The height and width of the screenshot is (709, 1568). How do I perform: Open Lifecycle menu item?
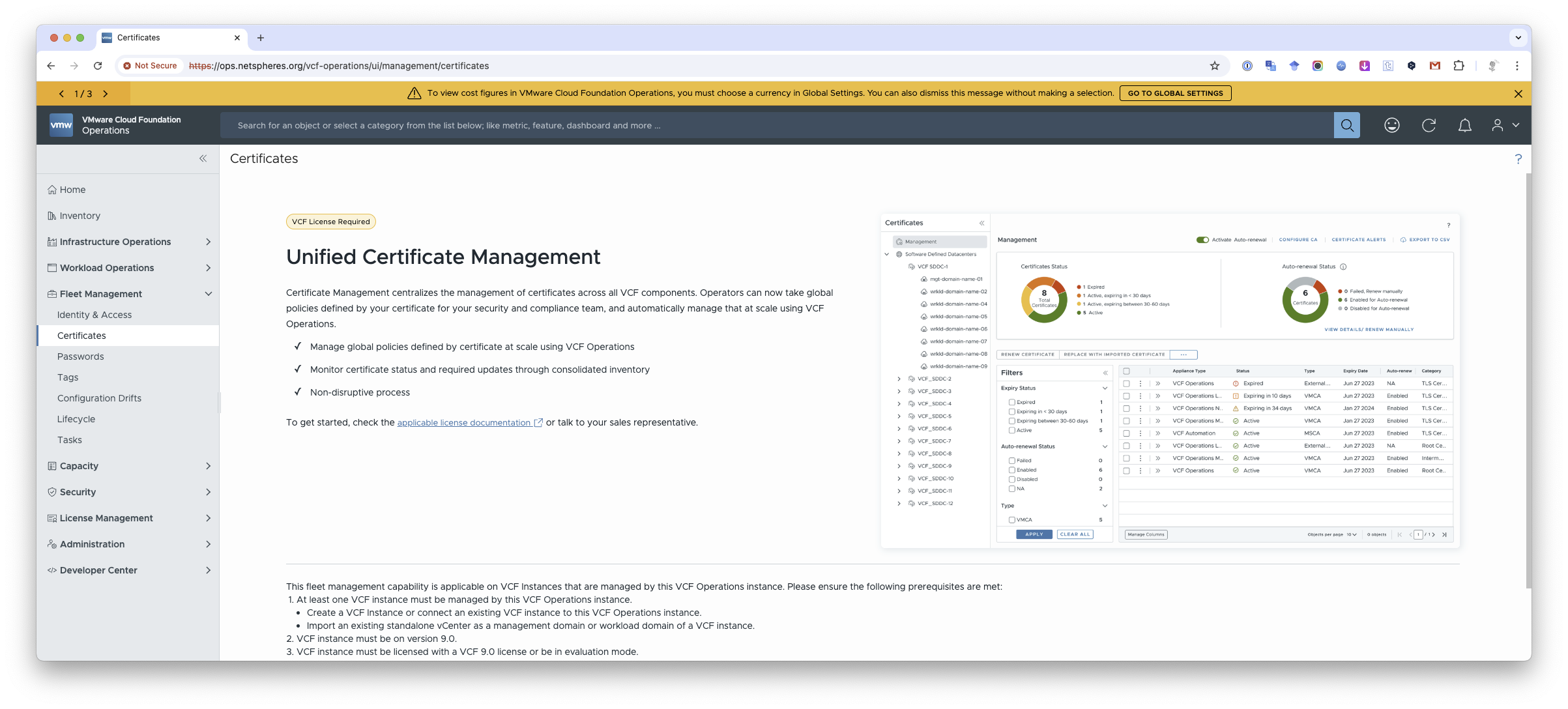coord(128,419)
